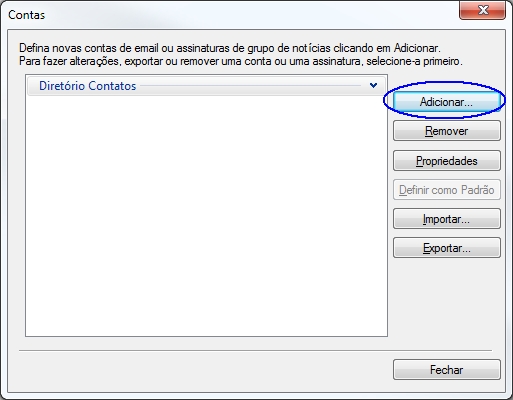
Task: View properties using the Propriedades button
Action: [x=447, y=161]
